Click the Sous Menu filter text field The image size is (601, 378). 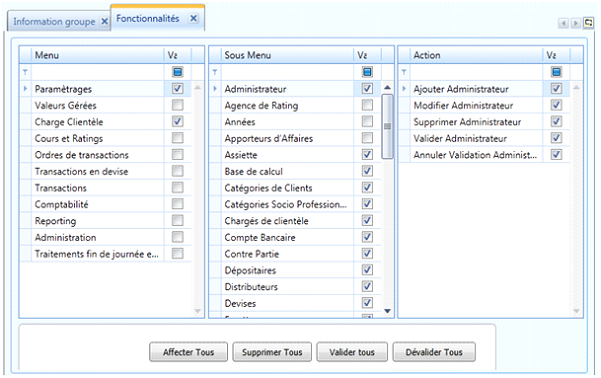point(287,72)
